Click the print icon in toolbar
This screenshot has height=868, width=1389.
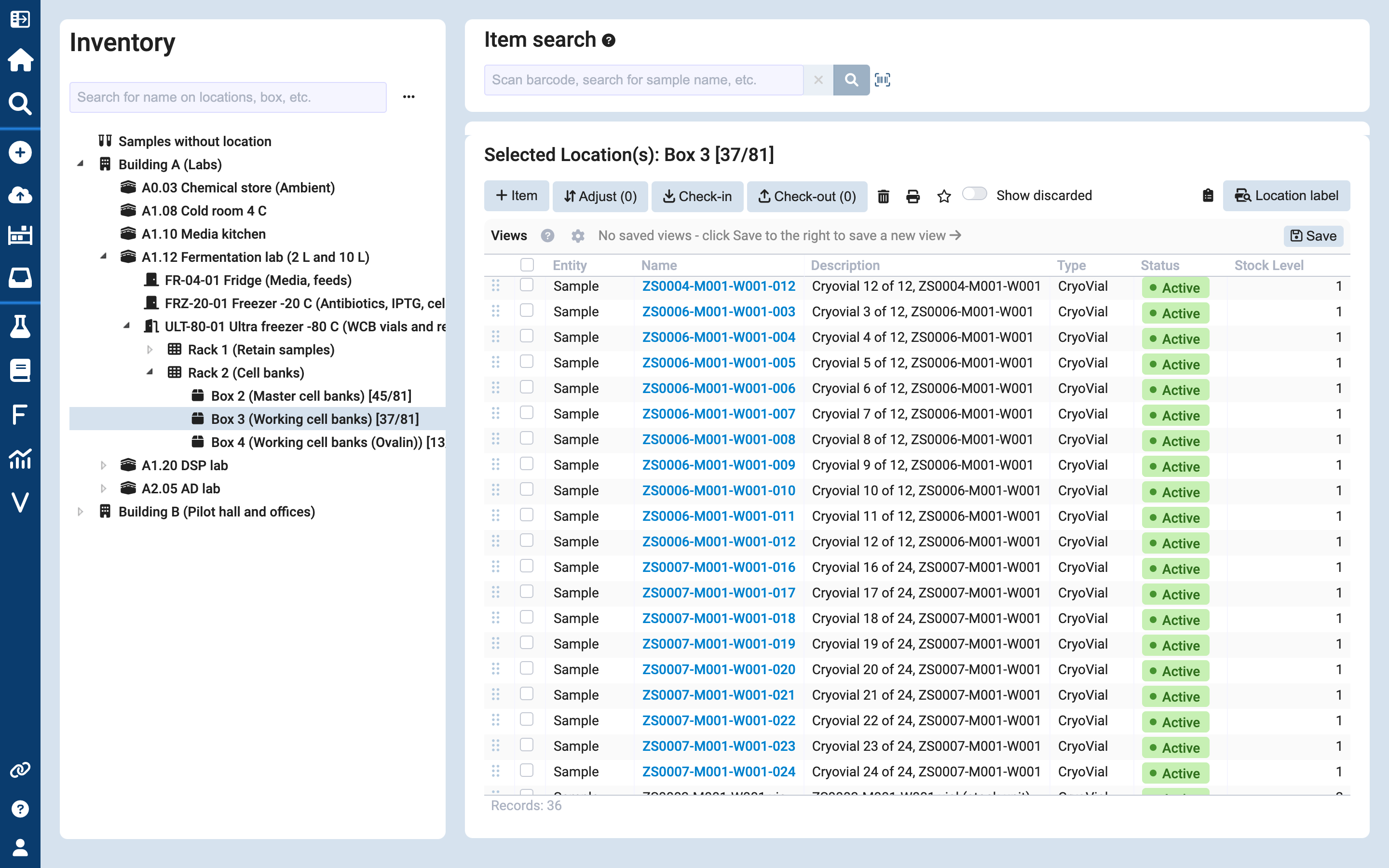(912, 196)
